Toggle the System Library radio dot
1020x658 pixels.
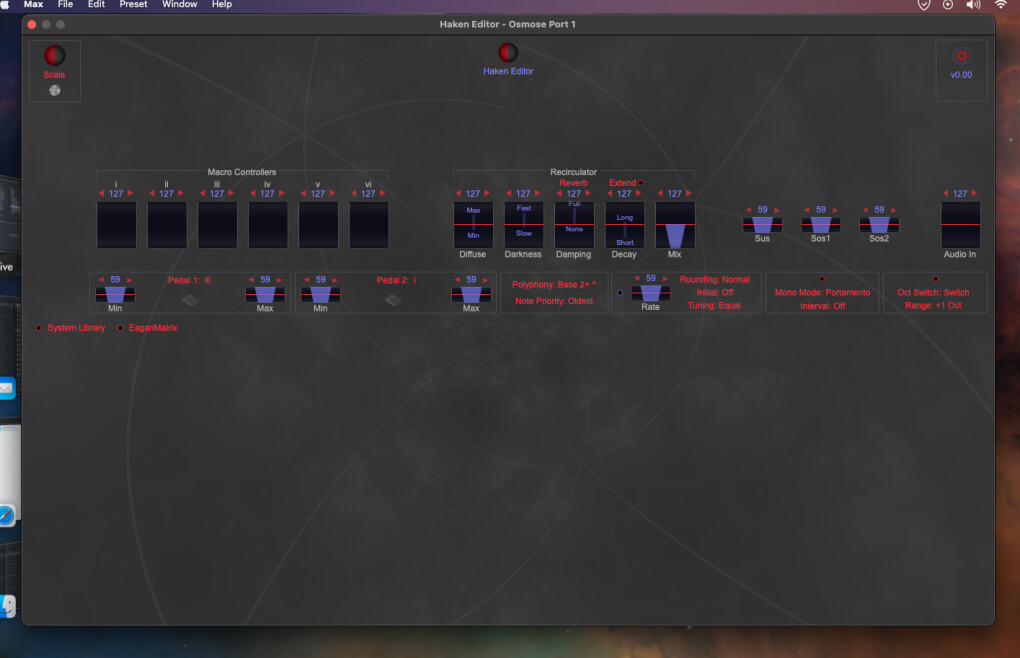click(39, 328)
